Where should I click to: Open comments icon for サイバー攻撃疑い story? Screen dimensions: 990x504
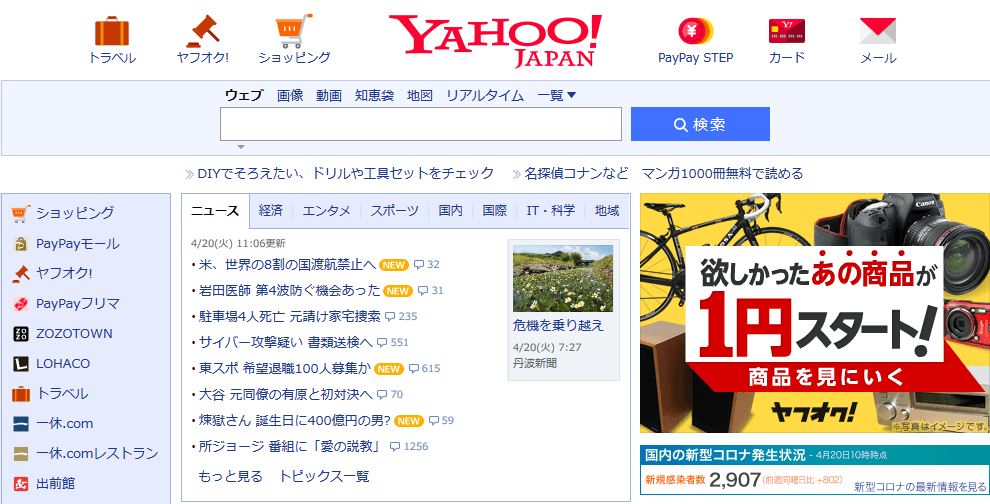[382, 342]
